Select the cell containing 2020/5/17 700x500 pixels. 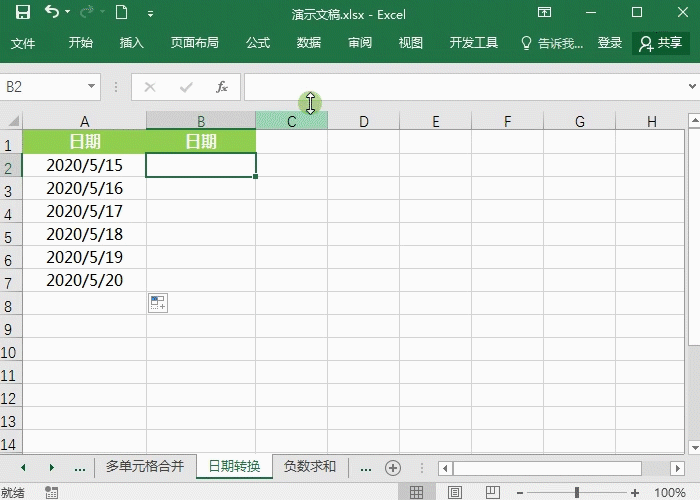click(x=84, y=211)
